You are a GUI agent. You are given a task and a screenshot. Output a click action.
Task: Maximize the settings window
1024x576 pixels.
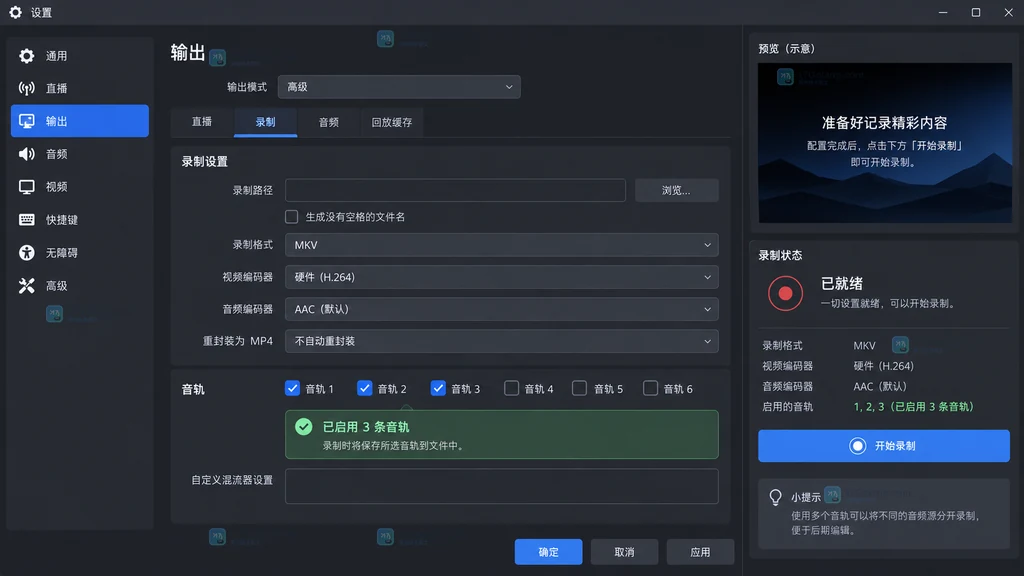pyautogui.click(x=976, y=12)
